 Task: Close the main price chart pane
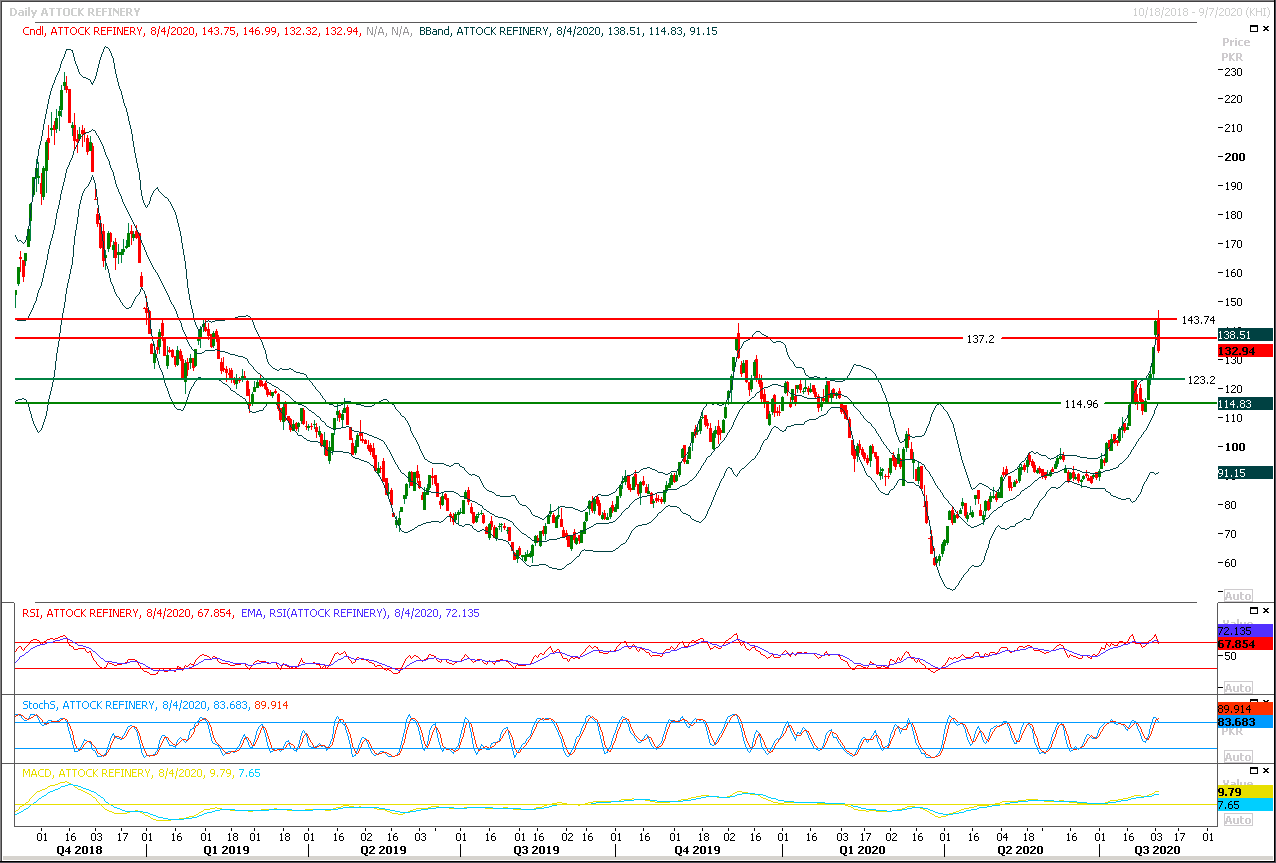point(1266,30)
